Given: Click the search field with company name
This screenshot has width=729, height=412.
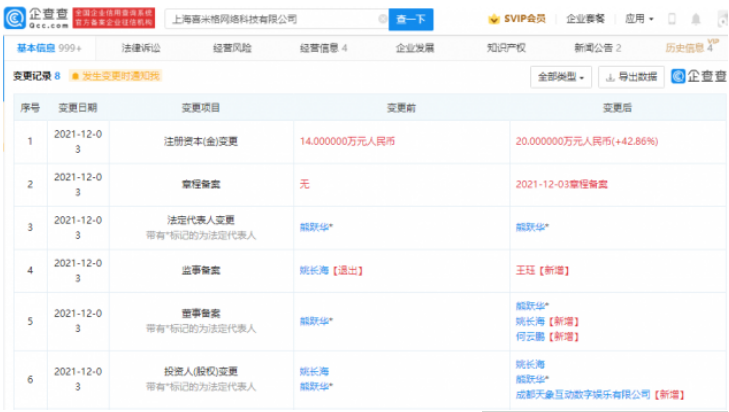Looking at the screenshot, I should [276, 19].
